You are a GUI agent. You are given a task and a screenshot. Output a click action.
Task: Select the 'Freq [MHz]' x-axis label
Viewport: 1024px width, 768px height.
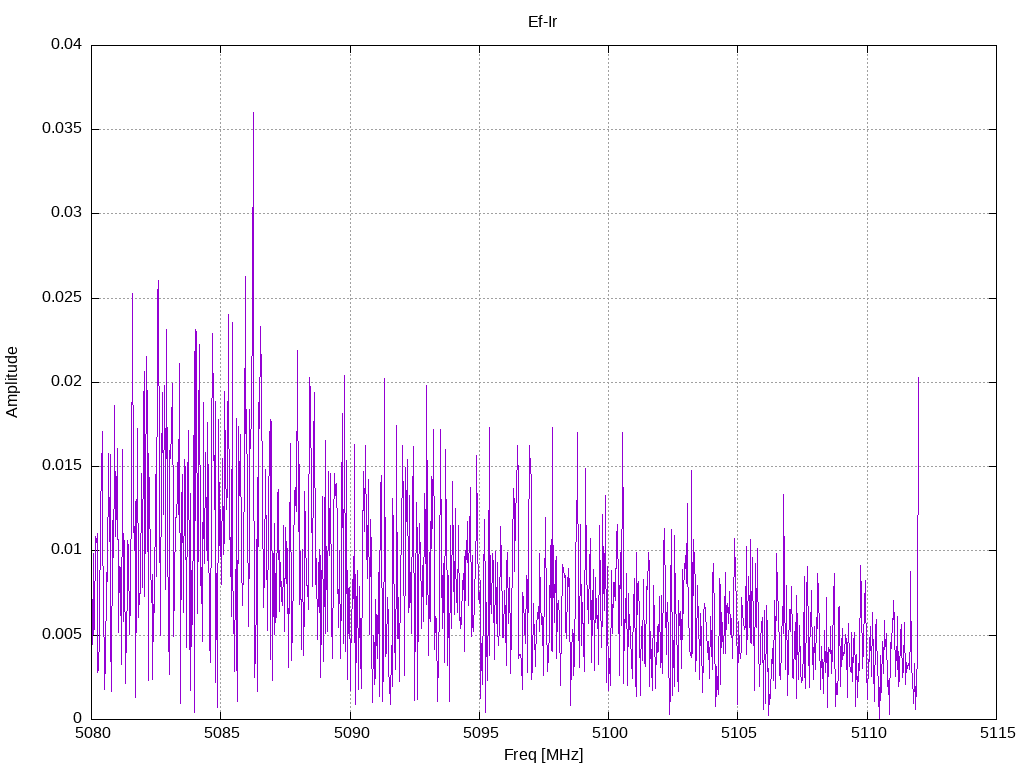point(543,754)
